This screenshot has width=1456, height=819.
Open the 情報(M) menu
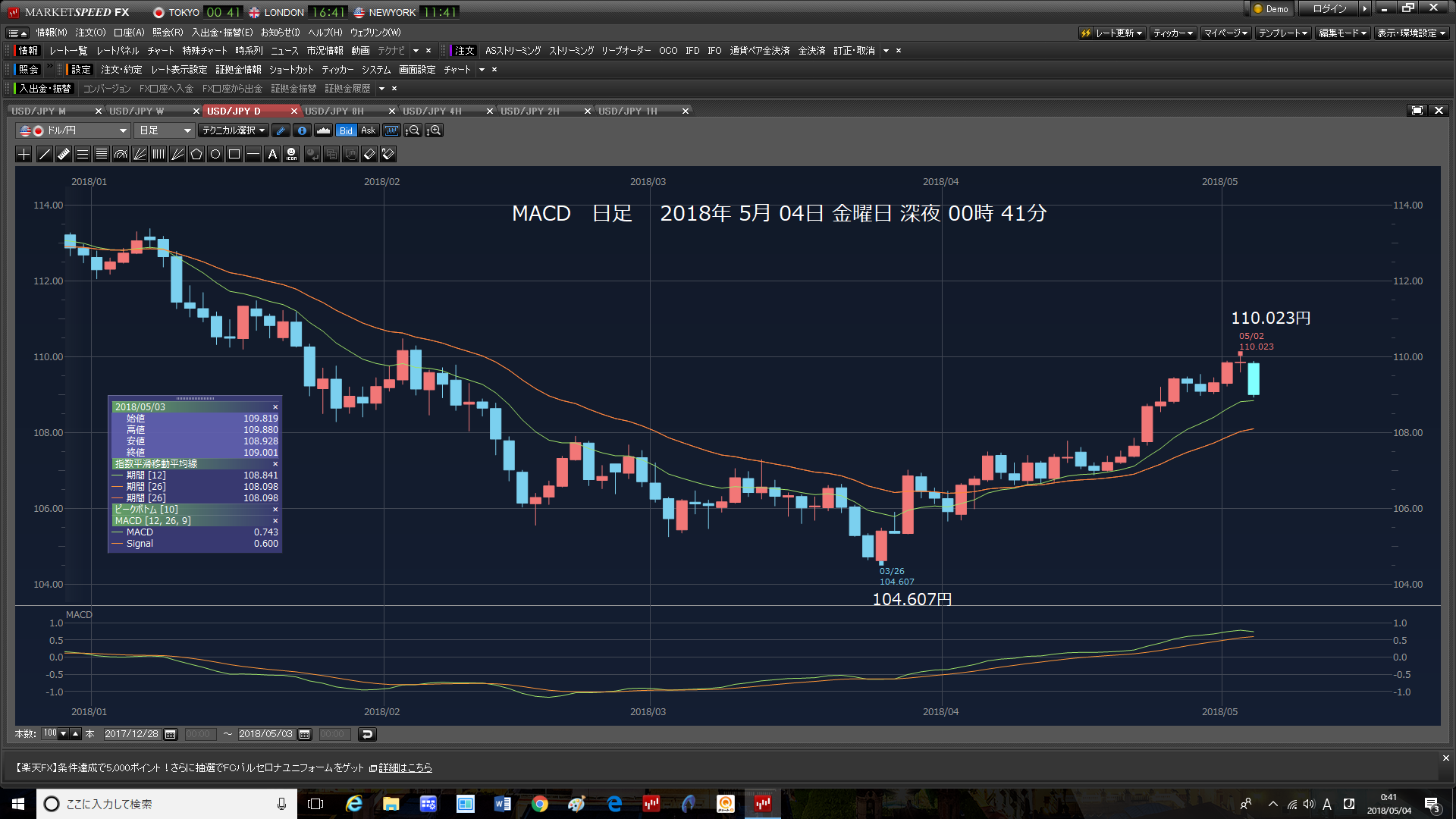tap(52, 33)
